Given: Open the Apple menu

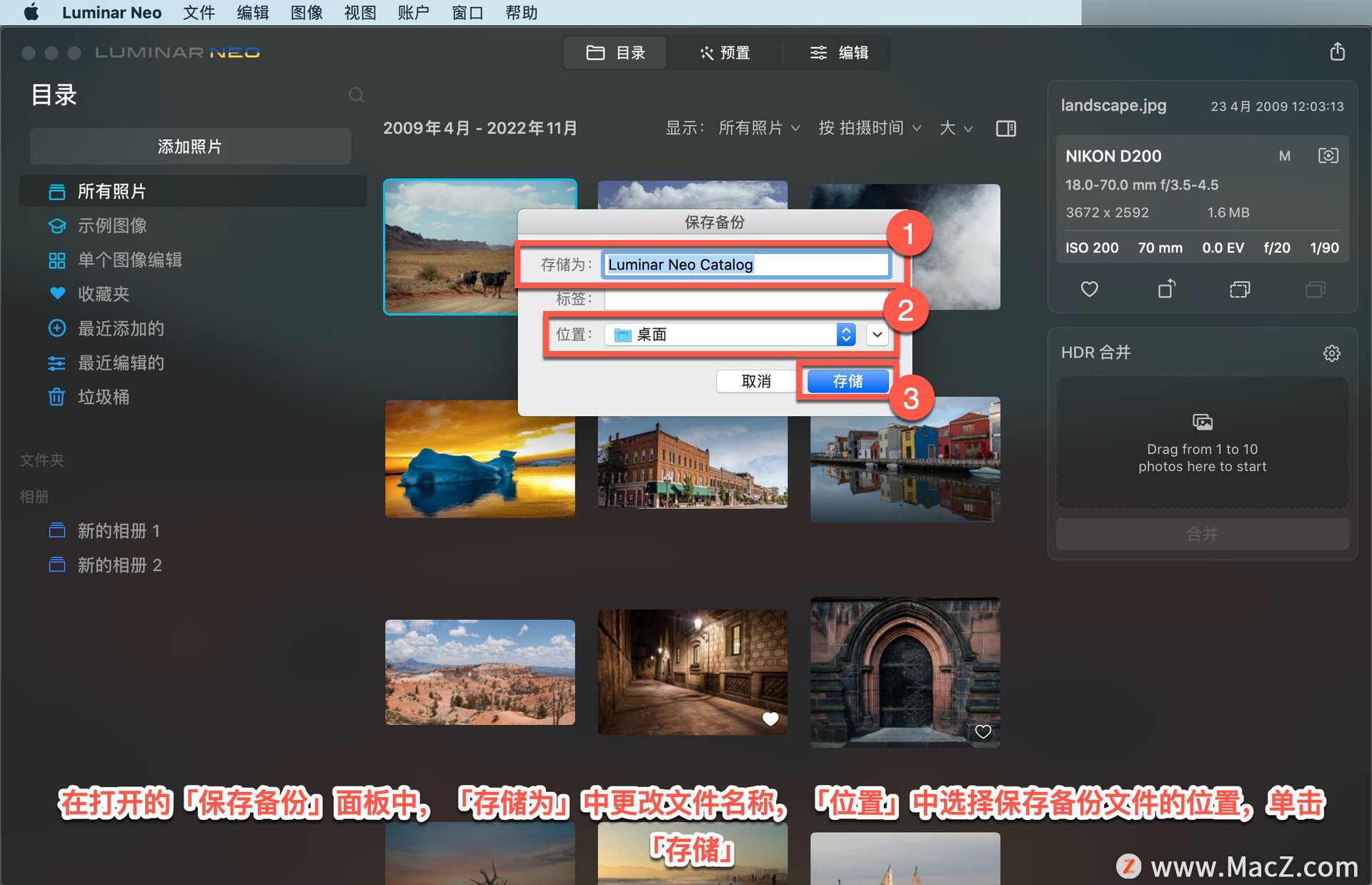Looking at the screenshot, I should 31,13.
